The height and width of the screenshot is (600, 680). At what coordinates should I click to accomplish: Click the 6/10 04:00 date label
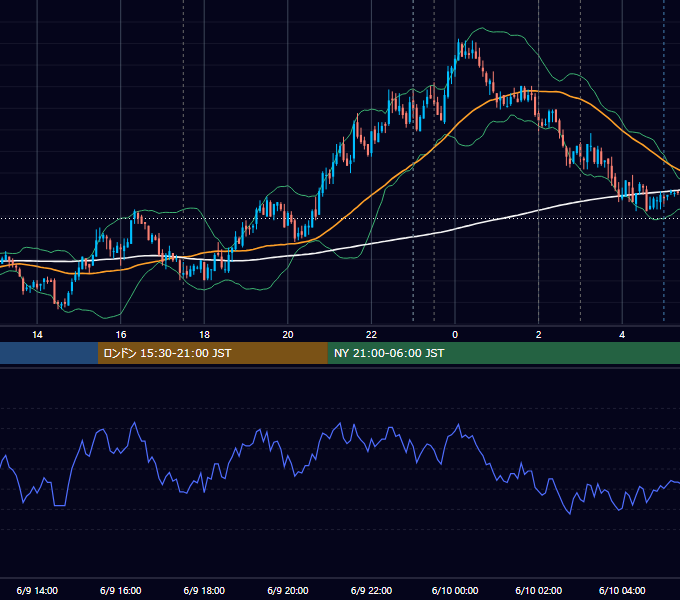622,590
